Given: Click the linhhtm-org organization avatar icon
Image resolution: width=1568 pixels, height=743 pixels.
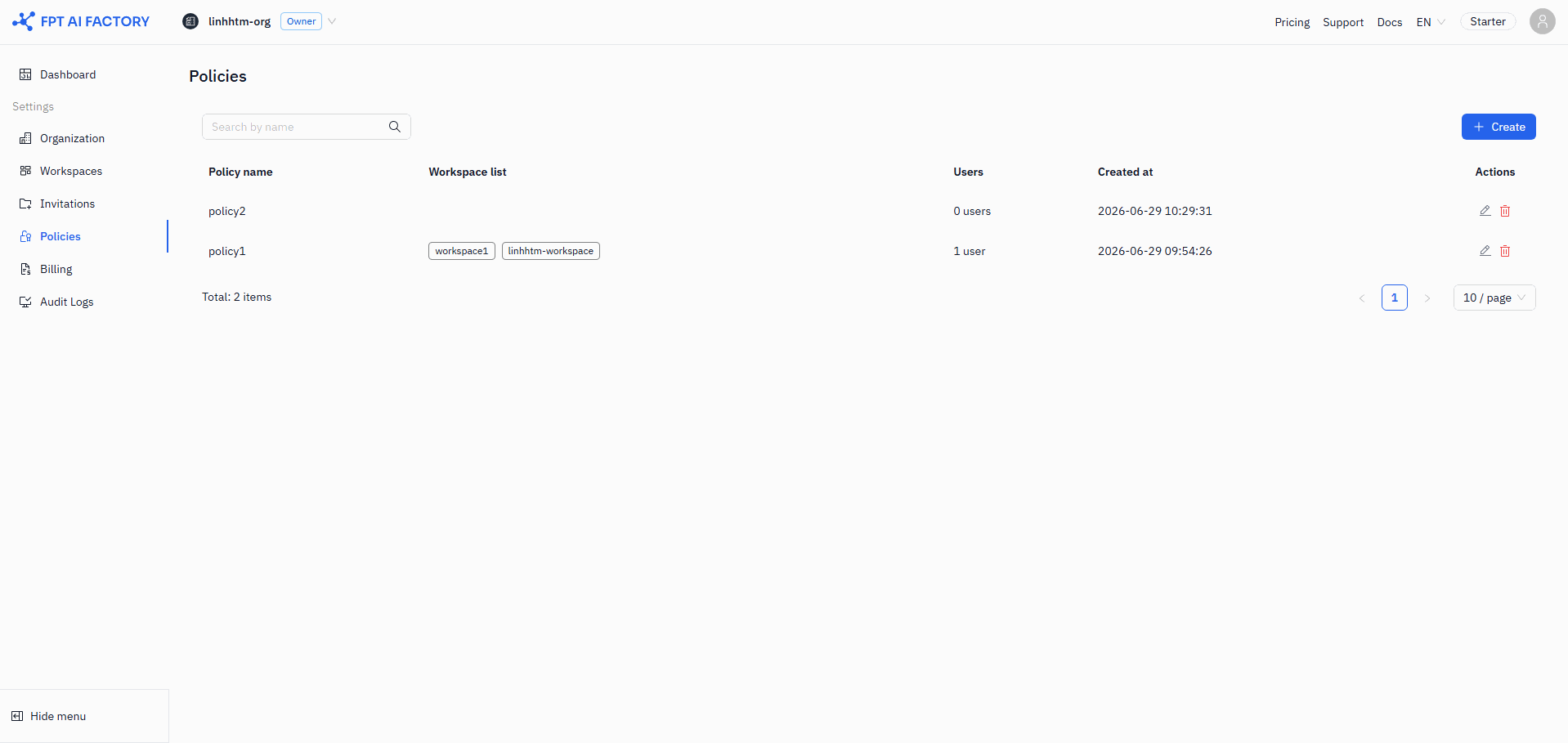Looking at the screenshot, I should pyautogui.click(x=190, y=21).
